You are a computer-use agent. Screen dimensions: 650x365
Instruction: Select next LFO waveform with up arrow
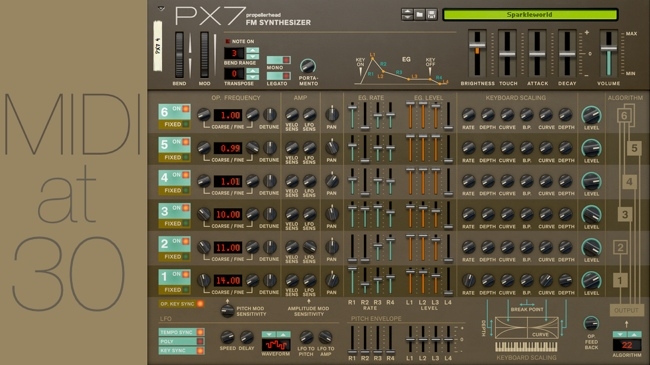(284, 334)
